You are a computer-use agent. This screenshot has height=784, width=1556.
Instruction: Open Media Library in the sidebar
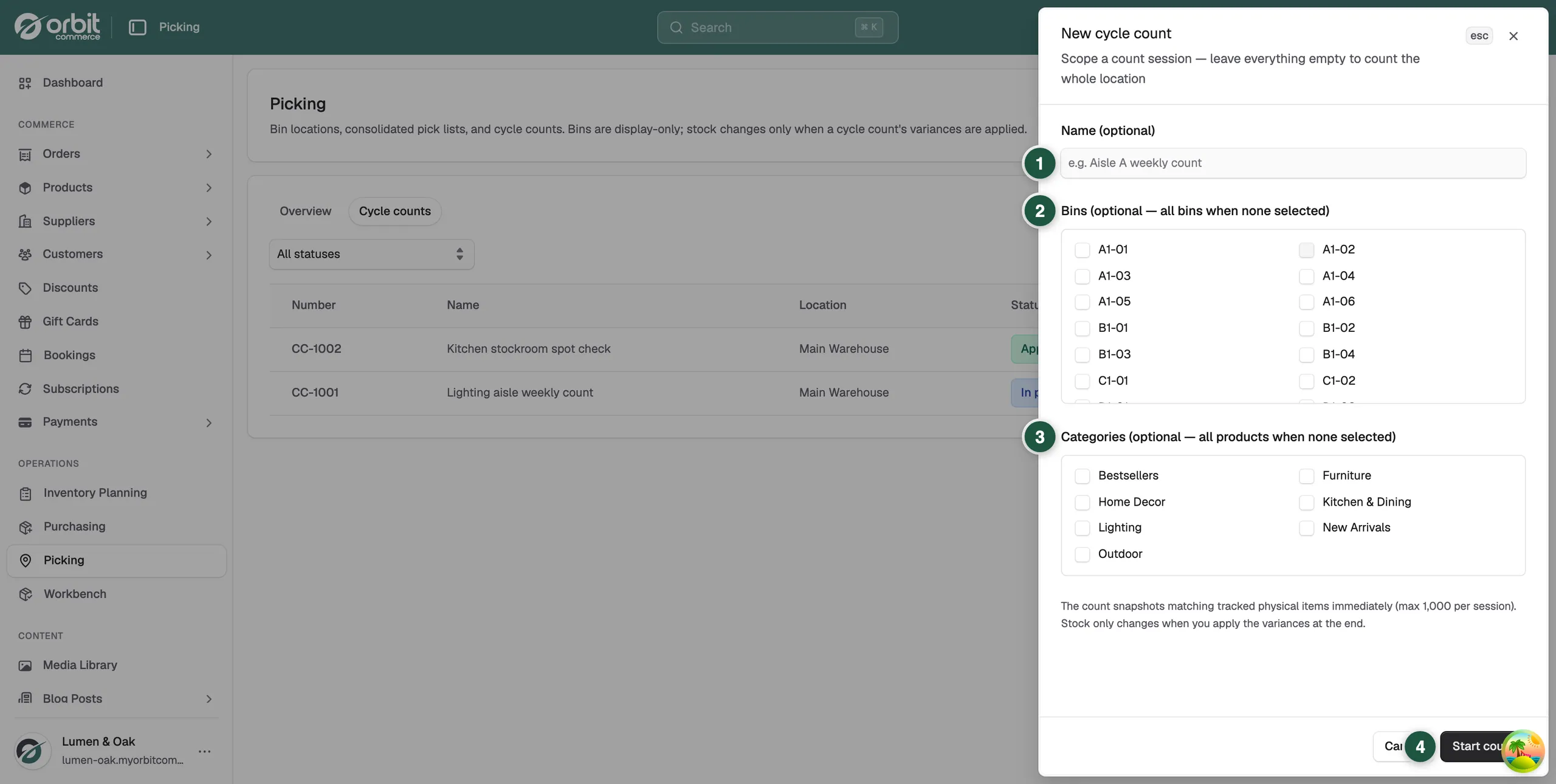(x=116, y=665)
